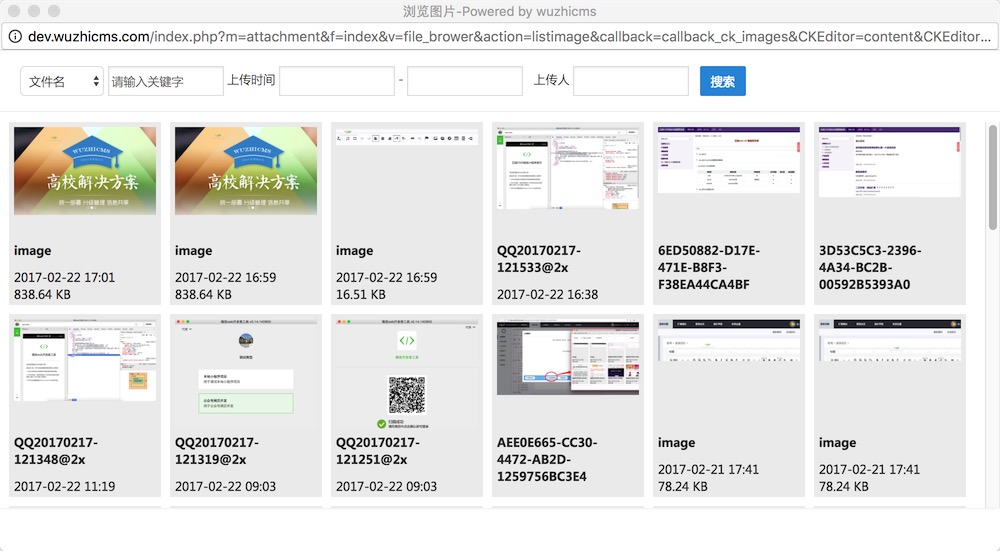Click the site info icon in address bar
This screenshot has width=1000, height=551.
tap(15, 37)
